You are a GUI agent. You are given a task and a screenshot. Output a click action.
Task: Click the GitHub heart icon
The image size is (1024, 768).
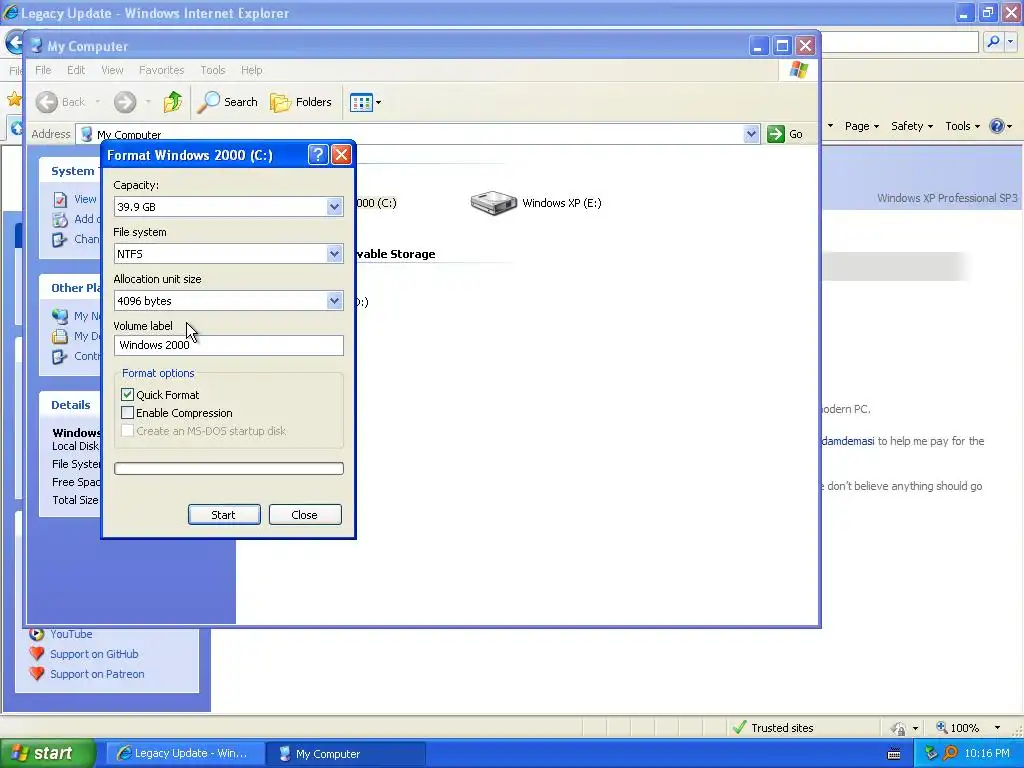pos(37,653)
